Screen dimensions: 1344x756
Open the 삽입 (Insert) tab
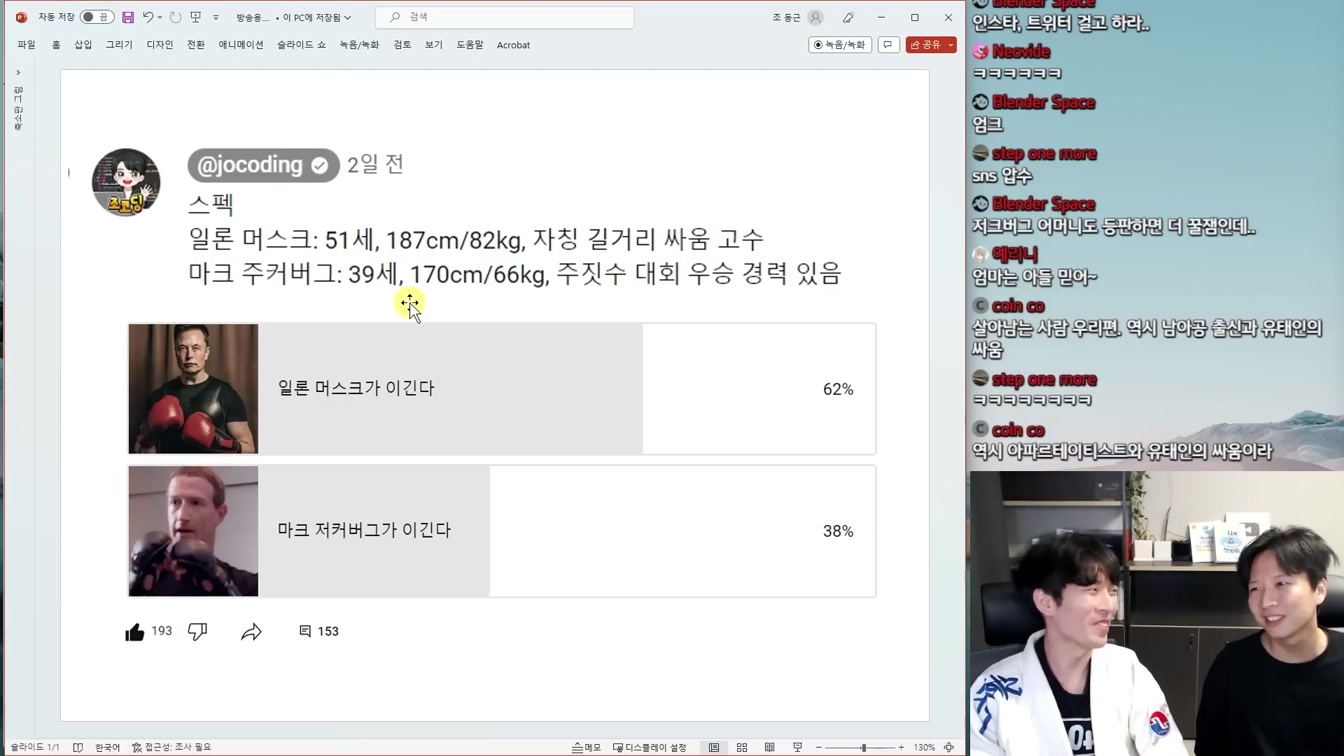pos(83,45)
